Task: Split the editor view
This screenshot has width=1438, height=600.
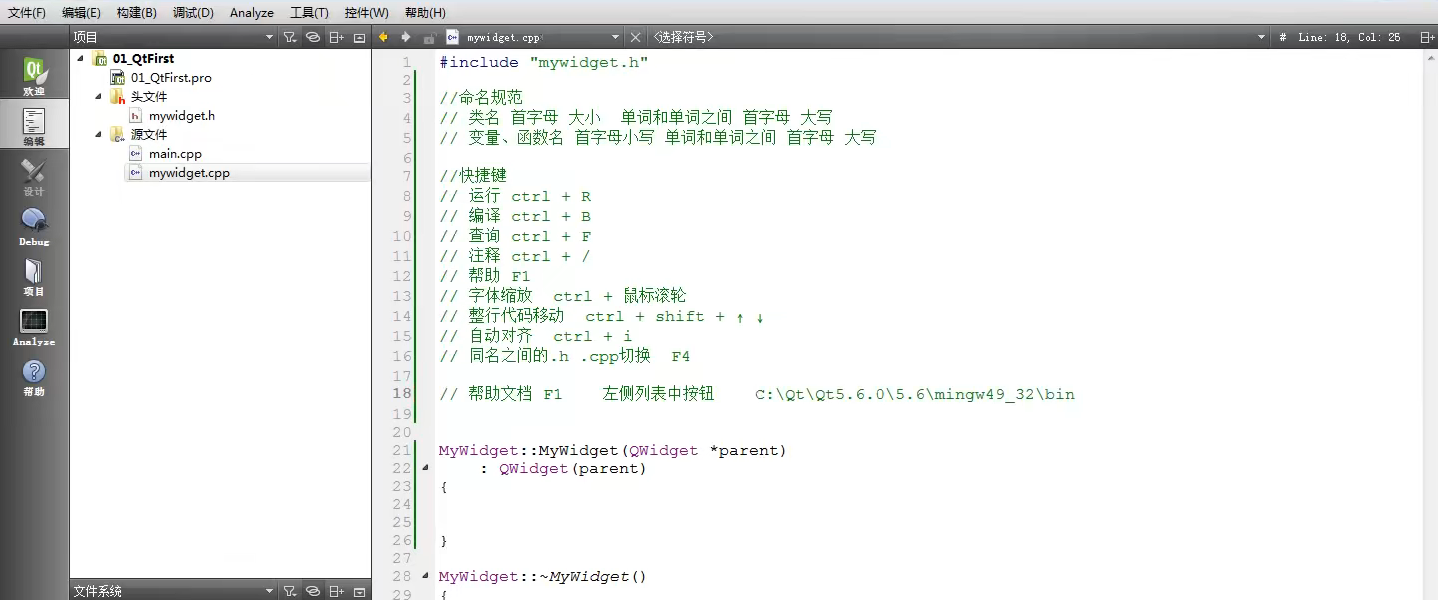Action: [x=1427, y=37]
